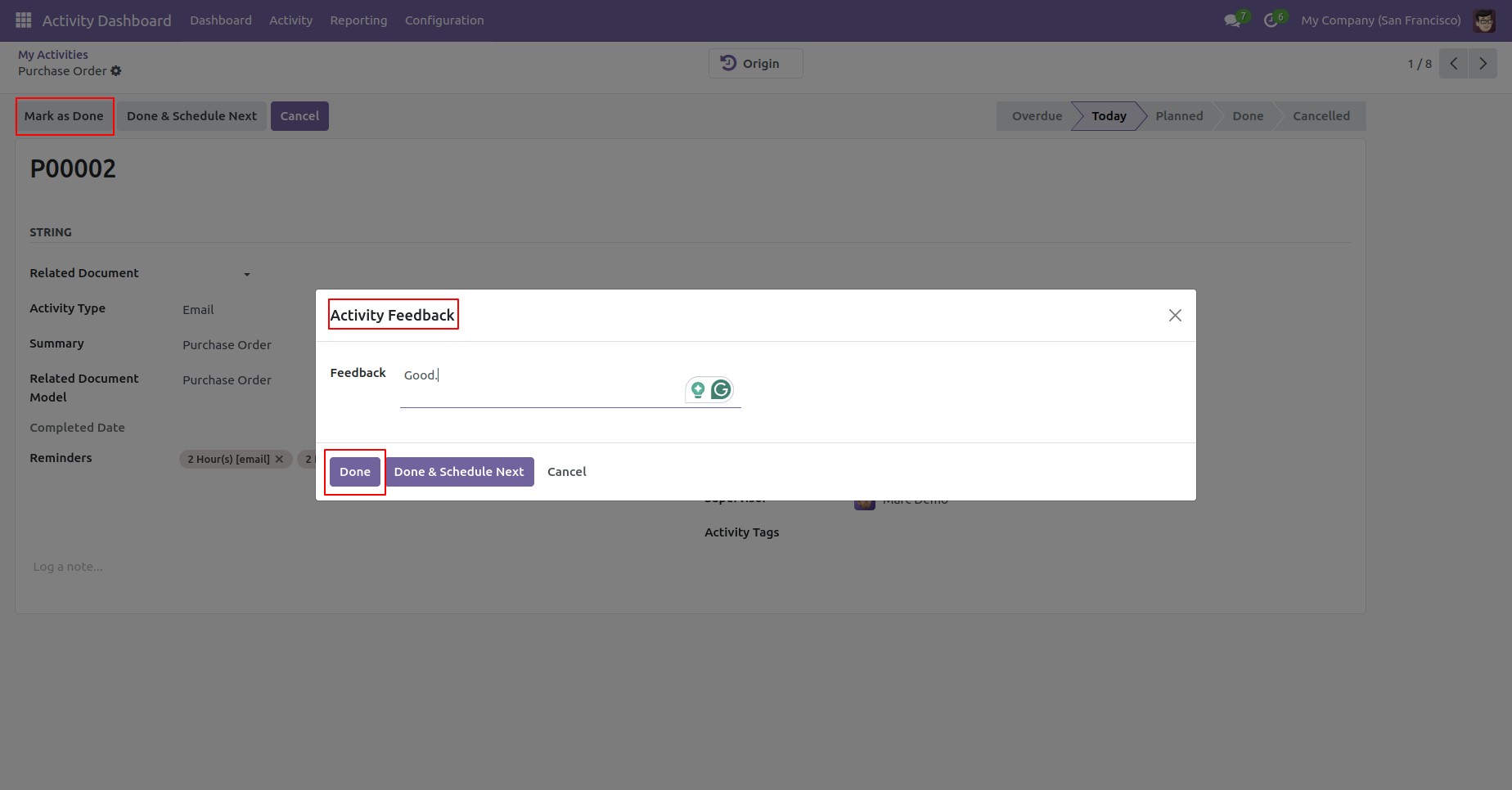Click the green lightbulb suggestion icon

(x=698, y=389)
